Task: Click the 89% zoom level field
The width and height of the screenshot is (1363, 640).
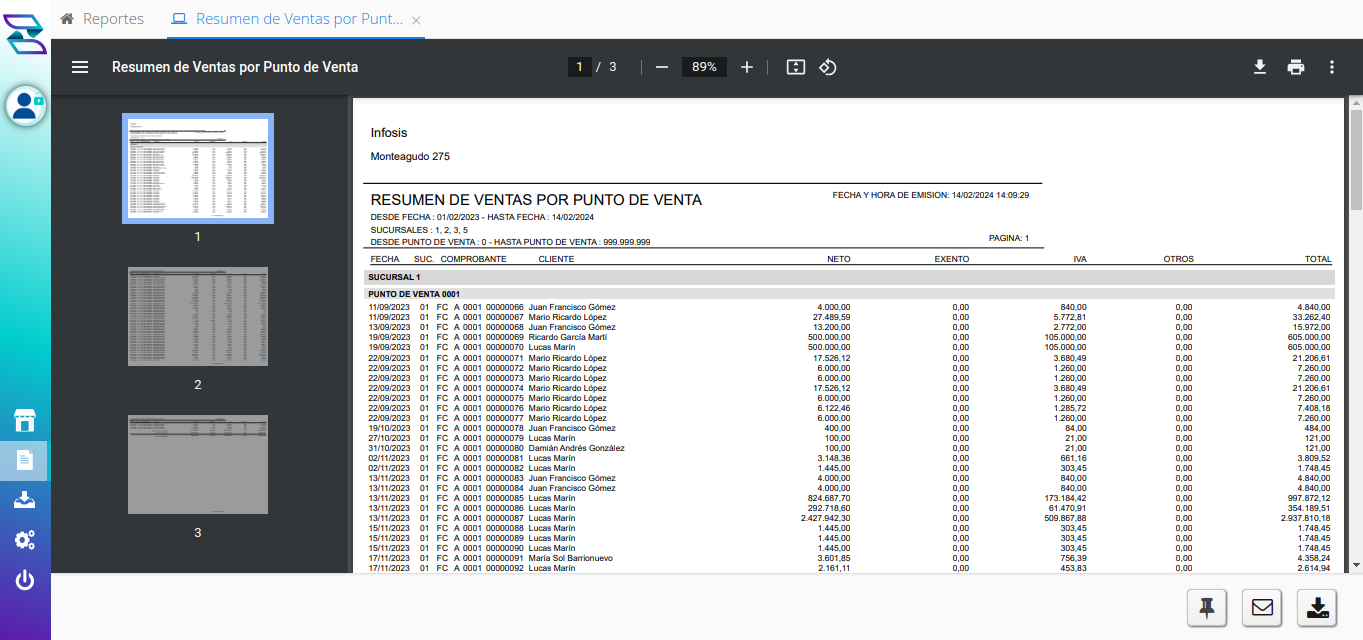Action: coord(704,67)
